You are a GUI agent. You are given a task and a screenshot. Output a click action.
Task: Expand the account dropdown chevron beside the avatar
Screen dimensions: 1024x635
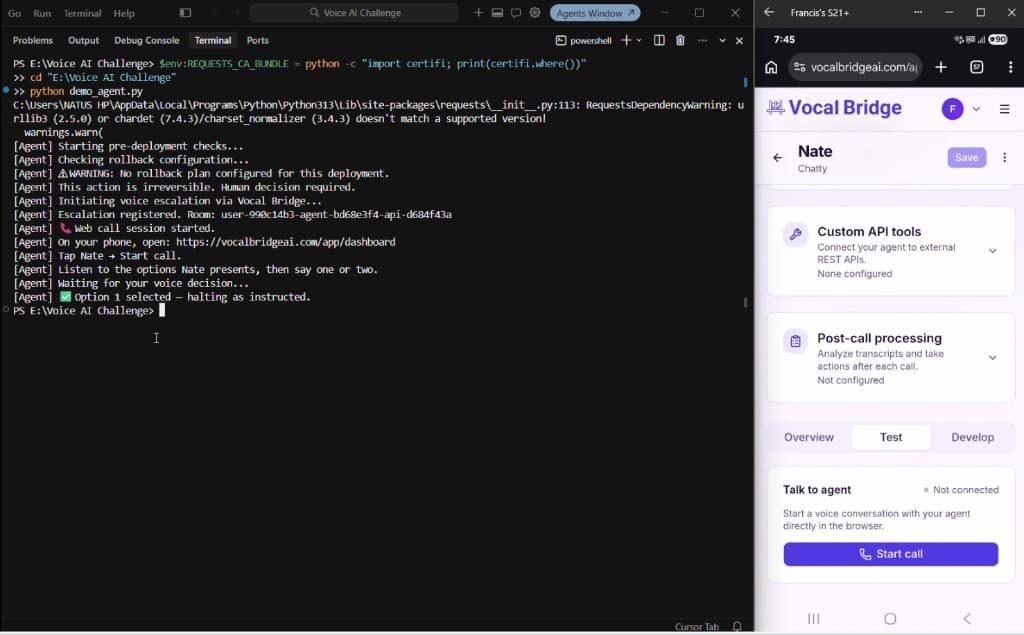tap(976, 109)
